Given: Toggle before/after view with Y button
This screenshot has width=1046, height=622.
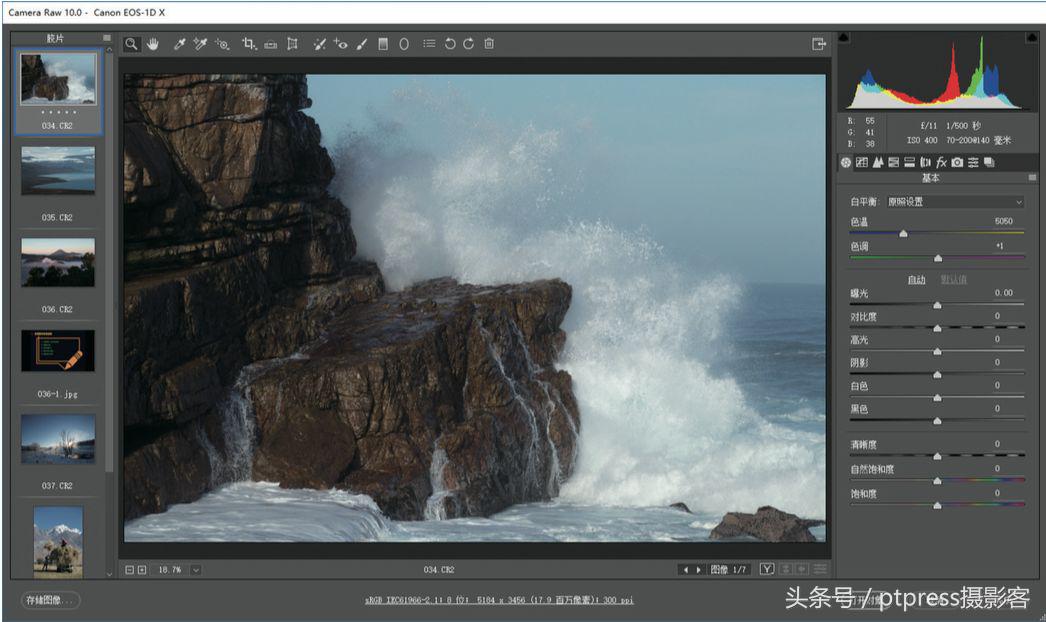Looking at the screenshot, I should [766, 569].
